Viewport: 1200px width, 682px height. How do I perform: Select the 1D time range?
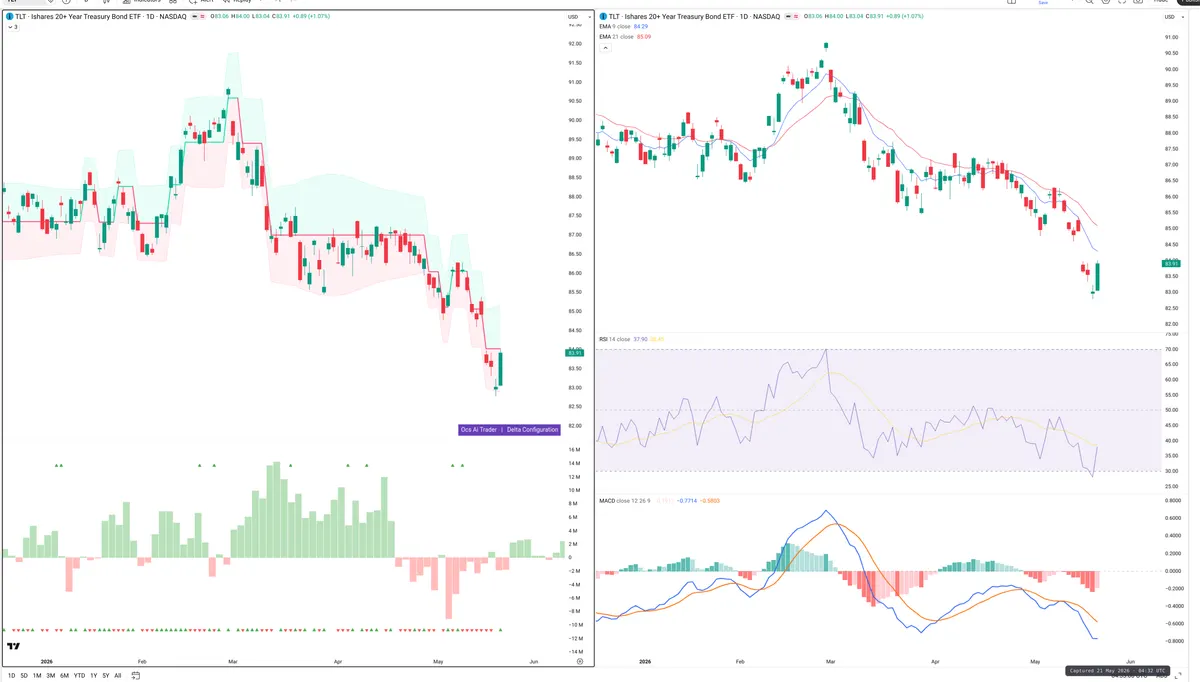(11, 676)
